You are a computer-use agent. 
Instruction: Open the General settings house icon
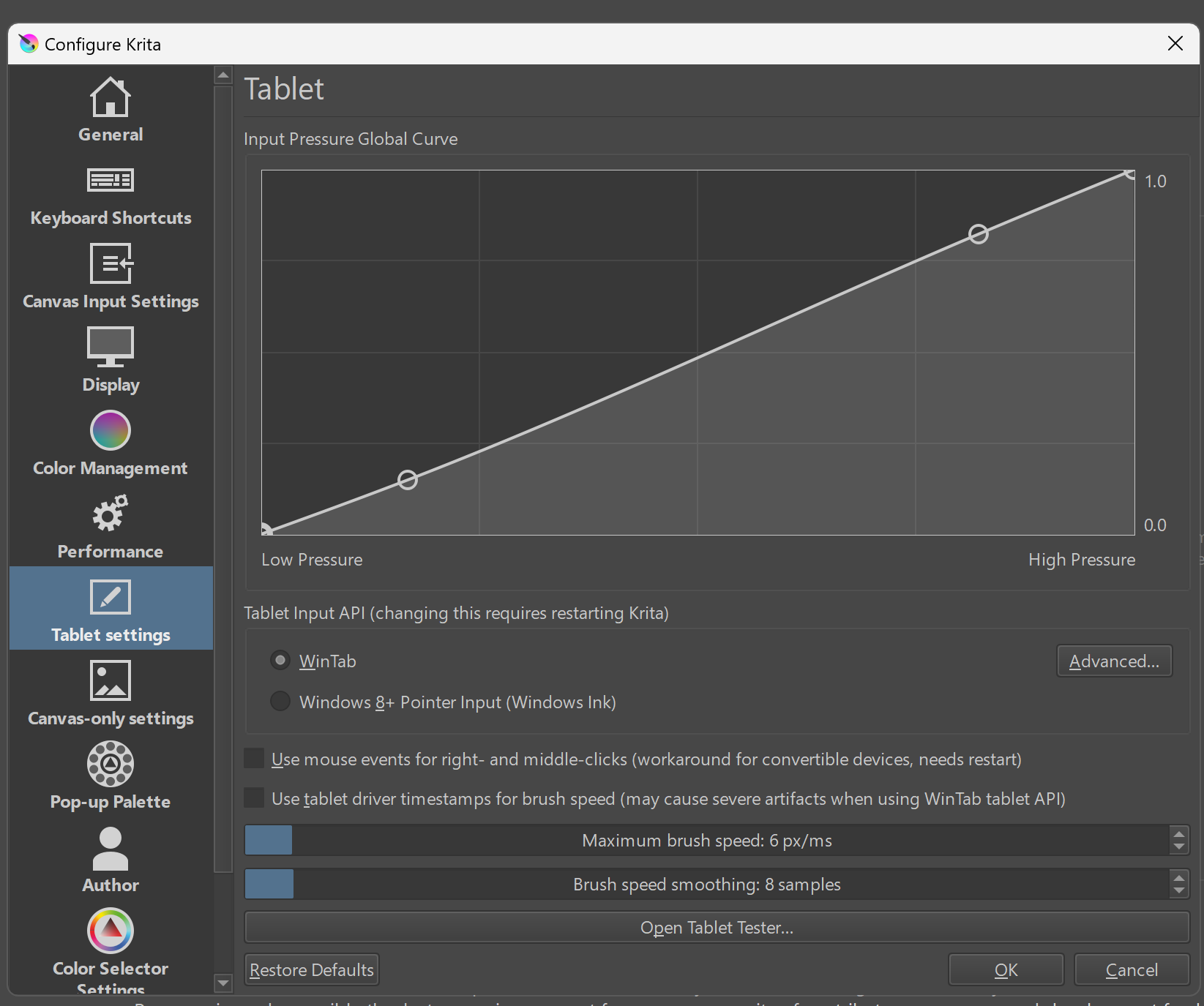(111, 97)
